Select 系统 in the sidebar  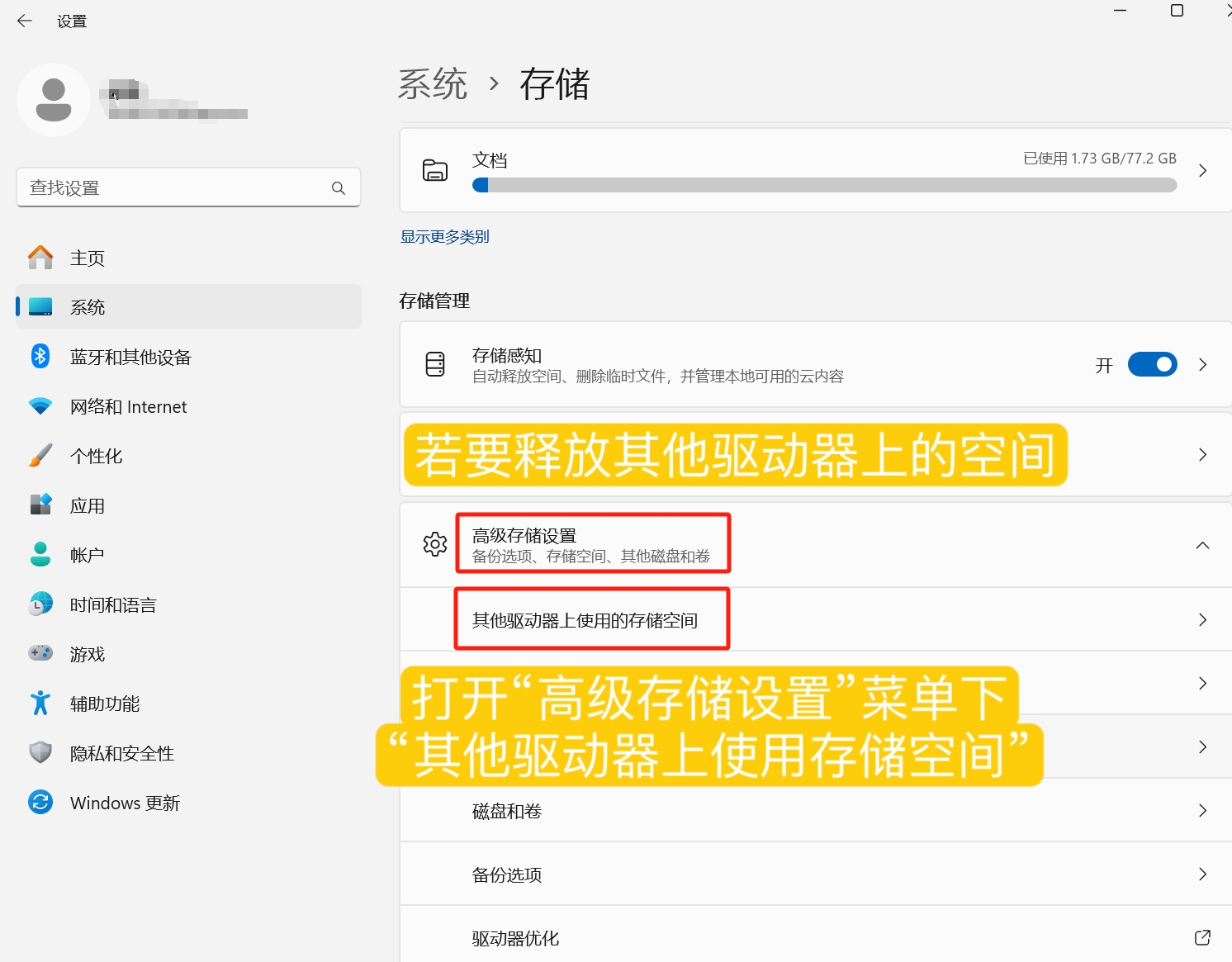(x=188, y=307)
